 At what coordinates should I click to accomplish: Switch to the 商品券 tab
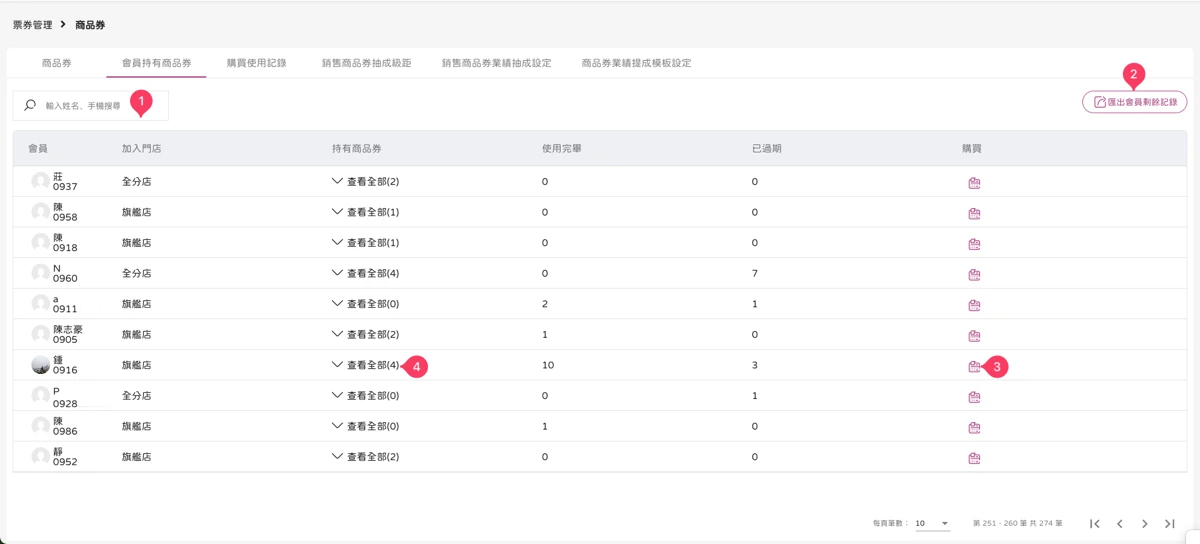click(57, 63)
